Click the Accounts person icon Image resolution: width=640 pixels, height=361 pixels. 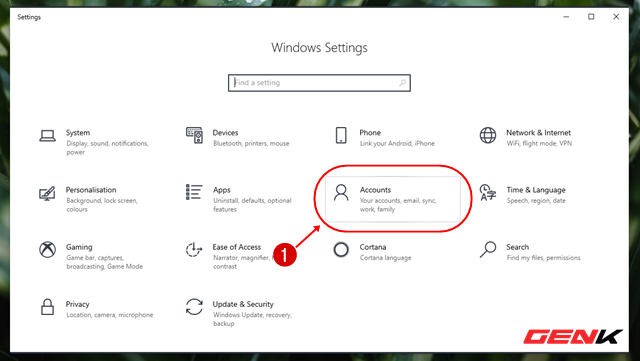[x=341, y=192]
